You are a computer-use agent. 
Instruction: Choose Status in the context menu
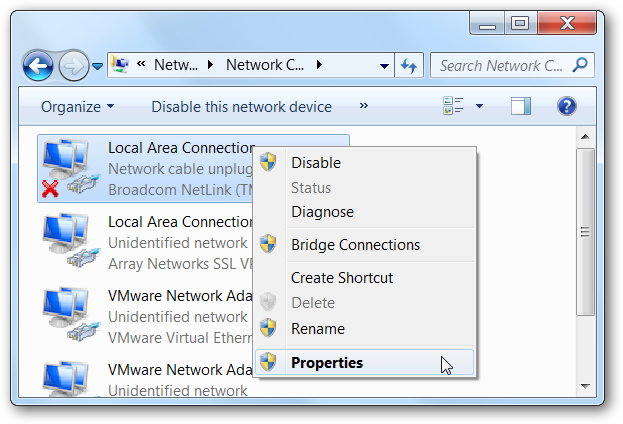point(365,188)
